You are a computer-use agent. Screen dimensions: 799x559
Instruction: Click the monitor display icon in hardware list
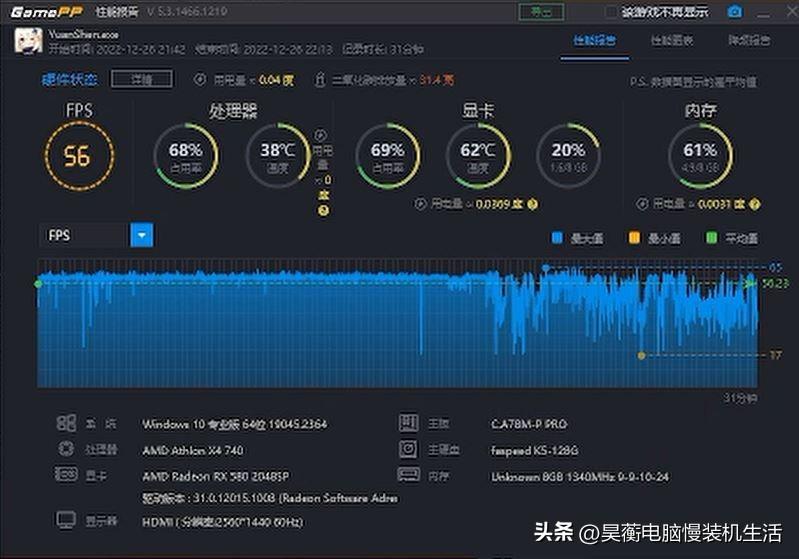[66, 520]
